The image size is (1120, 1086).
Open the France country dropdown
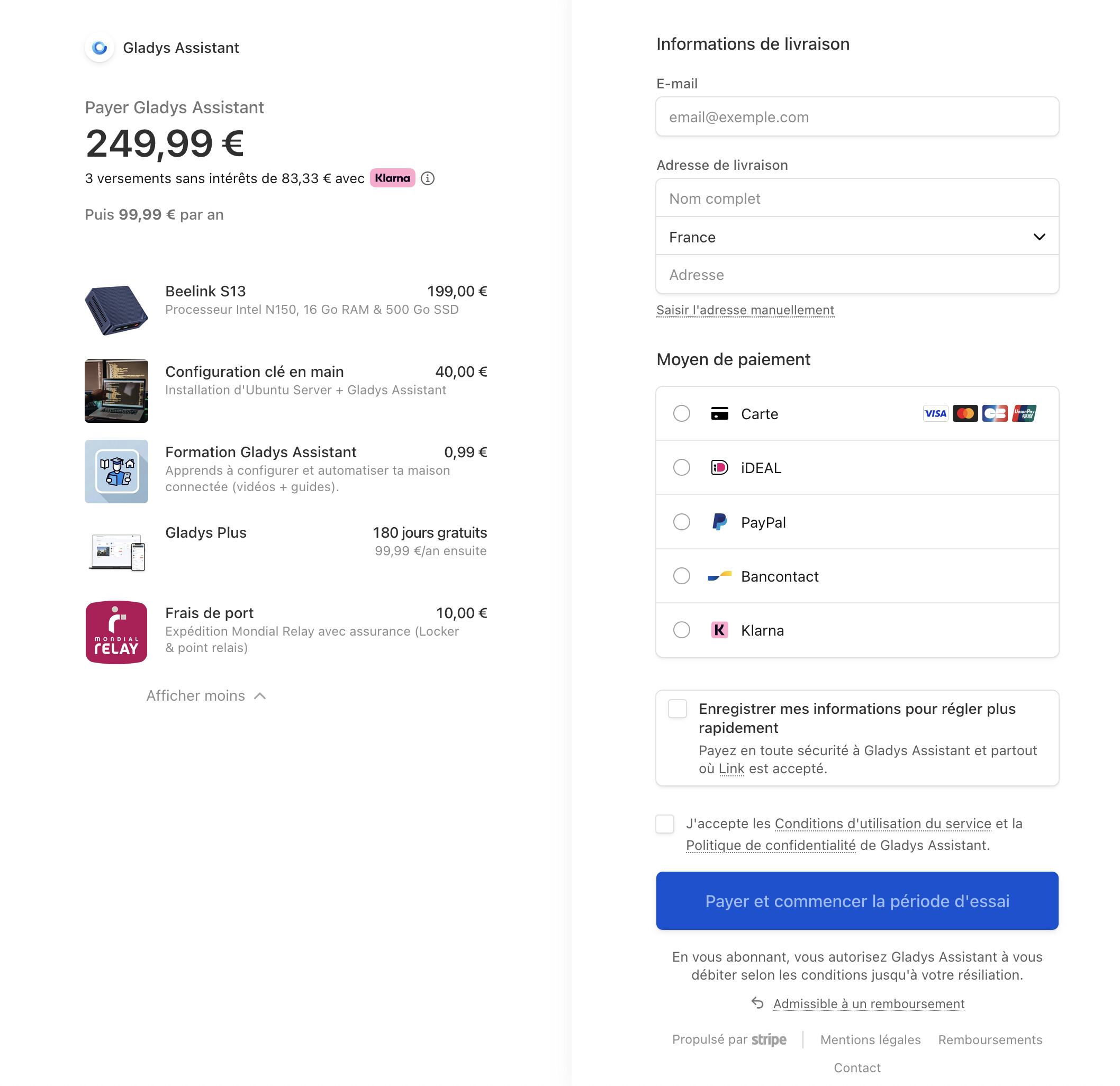(x=857, y=237)
